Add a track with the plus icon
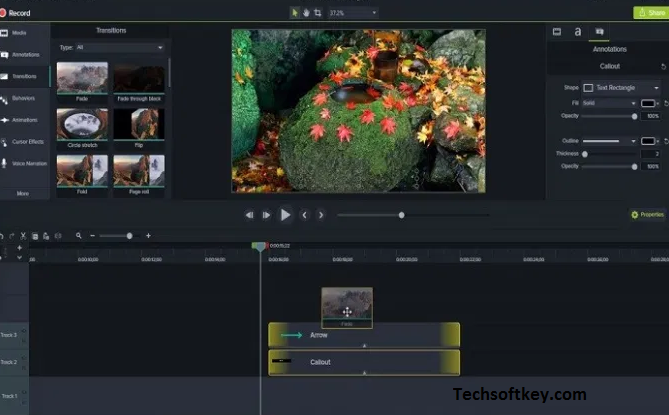This screenshot has width=669, height=415. (19, 248)
